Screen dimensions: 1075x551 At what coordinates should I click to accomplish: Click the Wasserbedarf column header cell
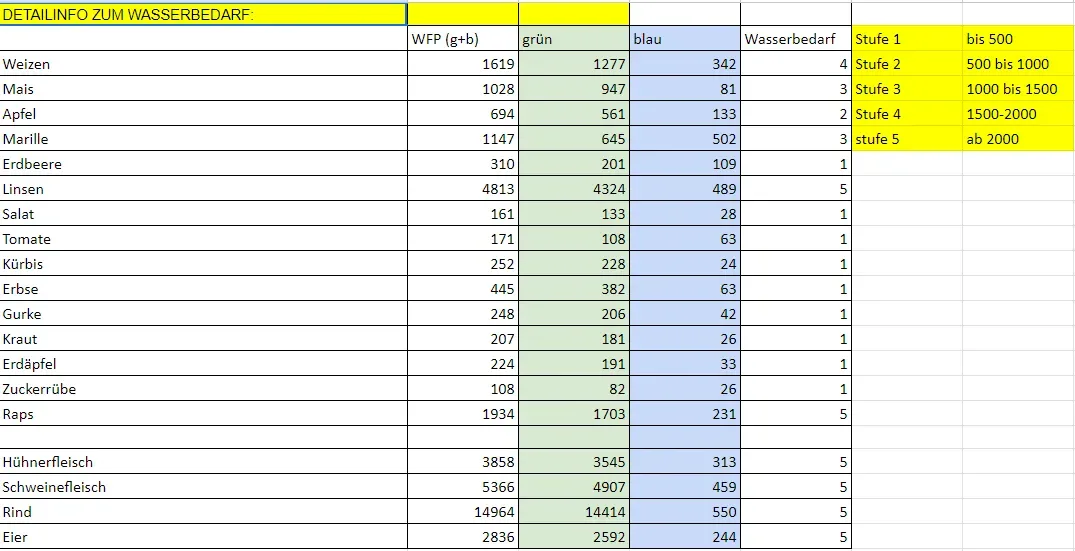[x=796, y=39]
